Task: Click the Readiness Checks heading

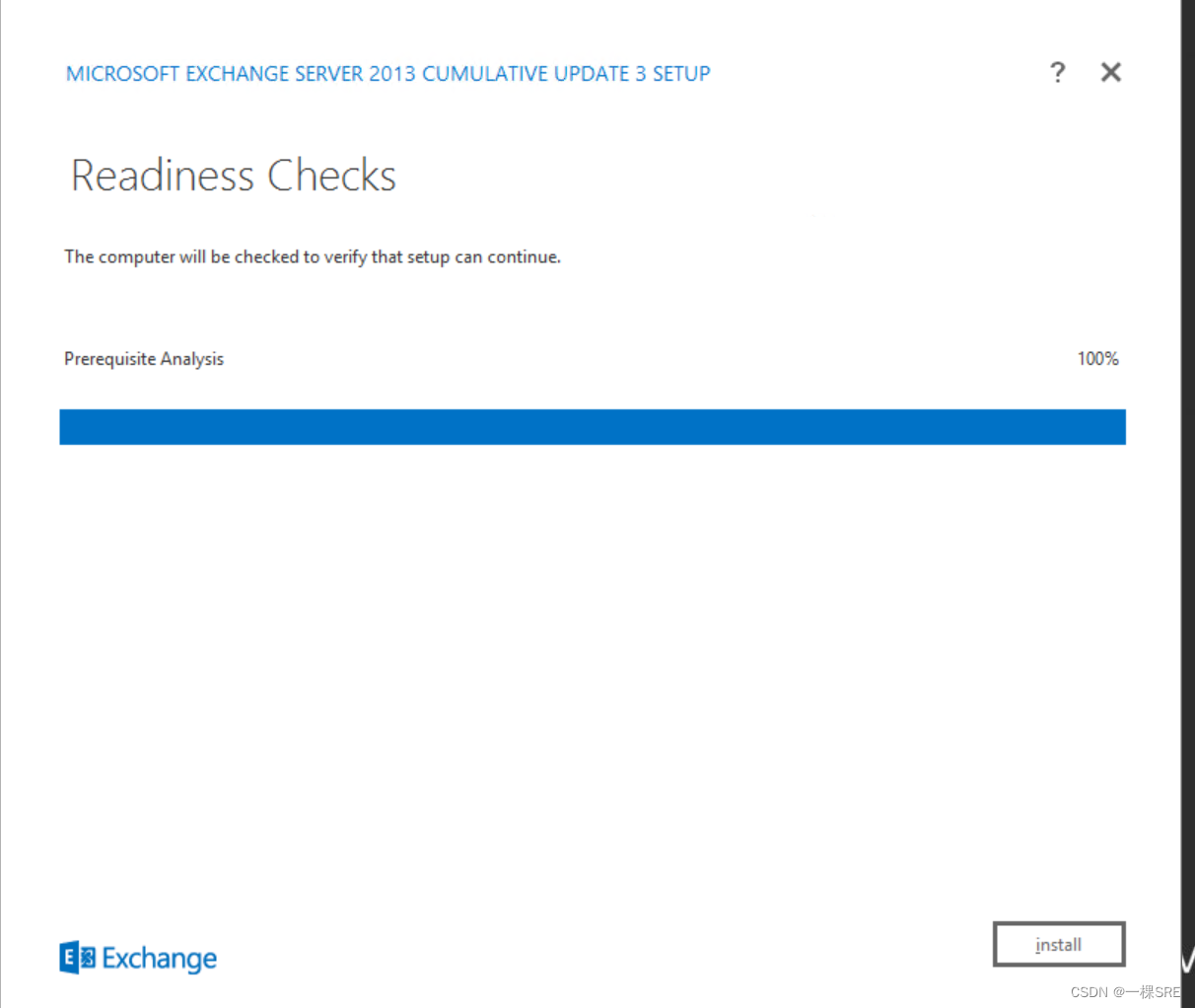Action: [234, 176]
